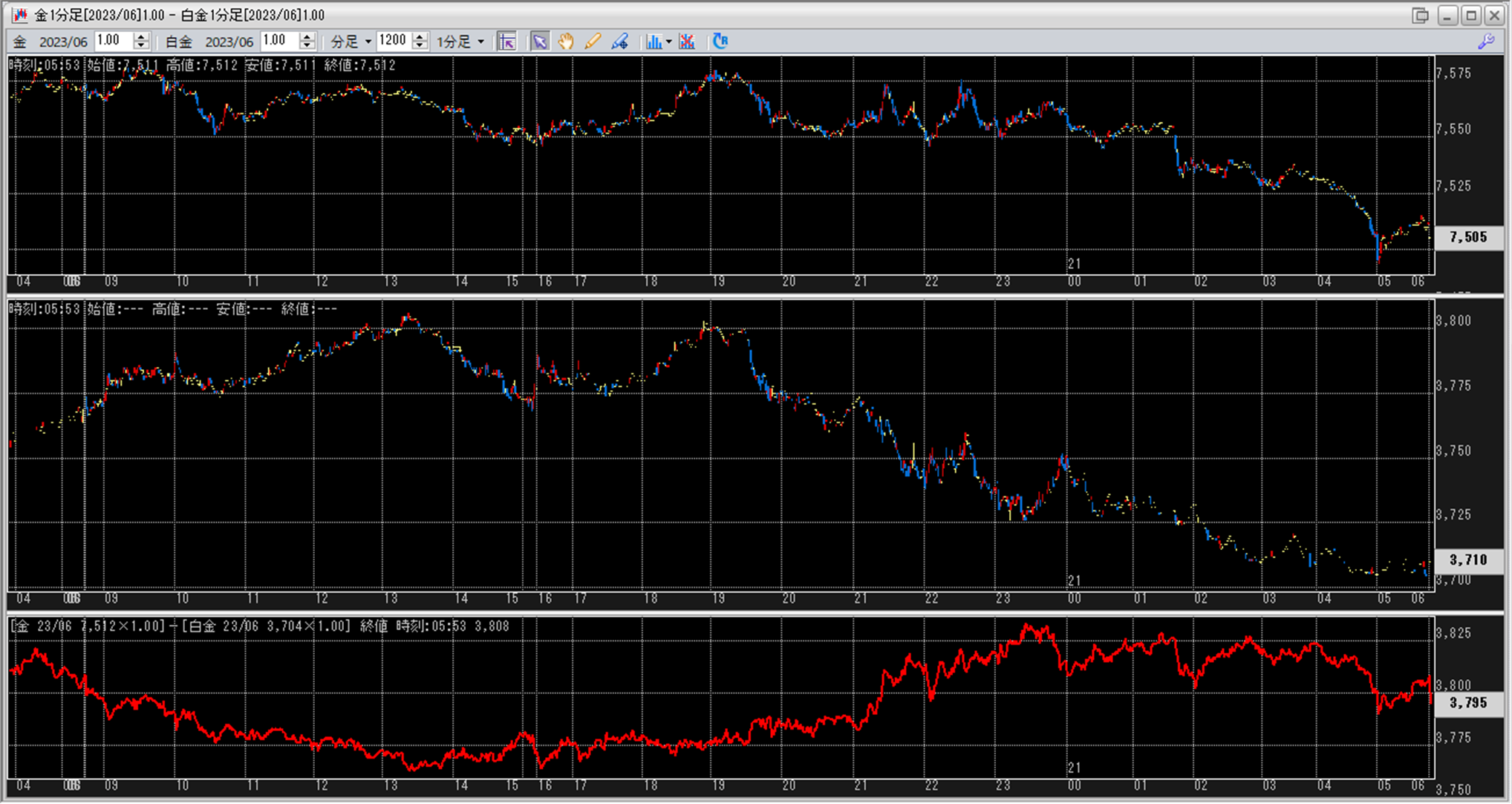The width and height of the screenshot is (1512, 804).
Task: Select the pencil drawing tool
Action: (593, 42)
